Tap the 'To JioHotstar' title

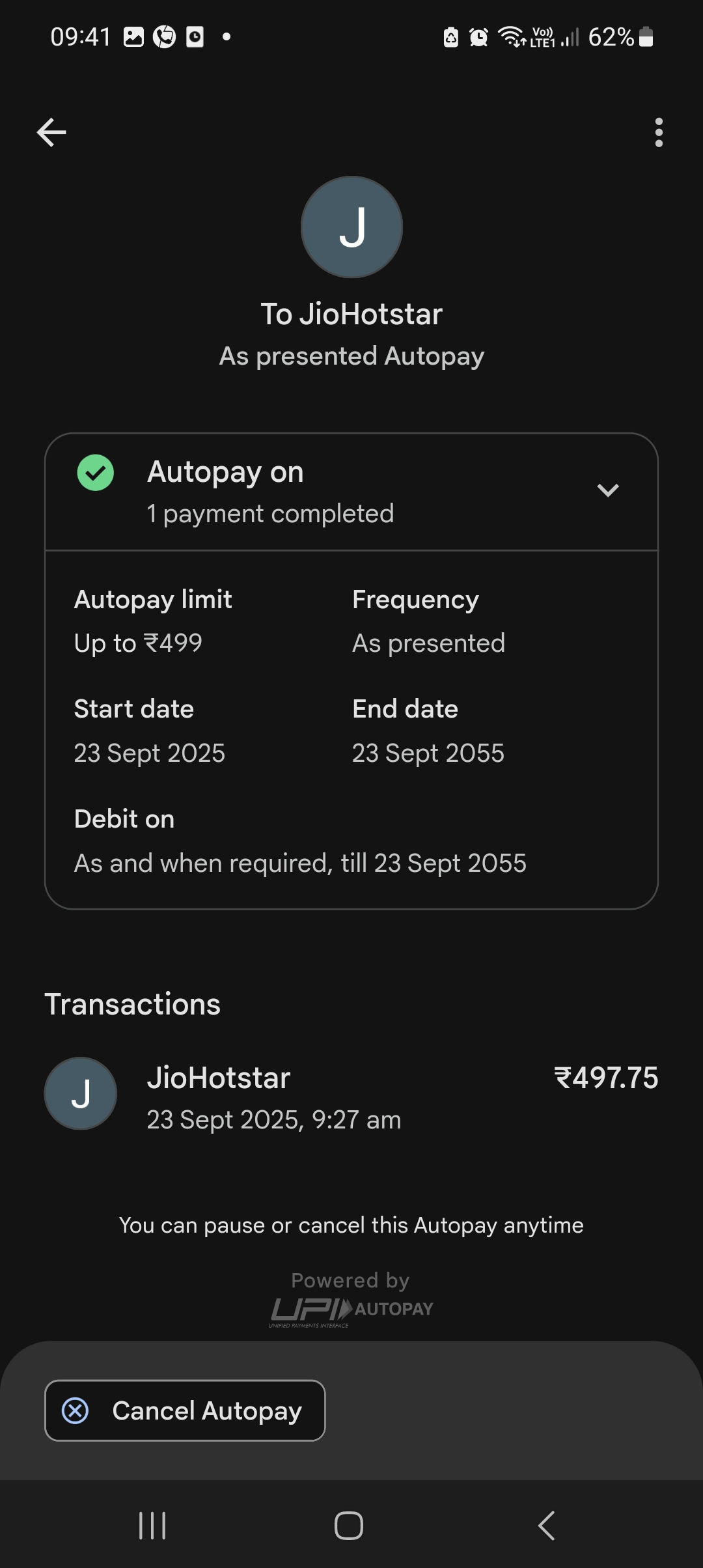[x=351, y=315]
